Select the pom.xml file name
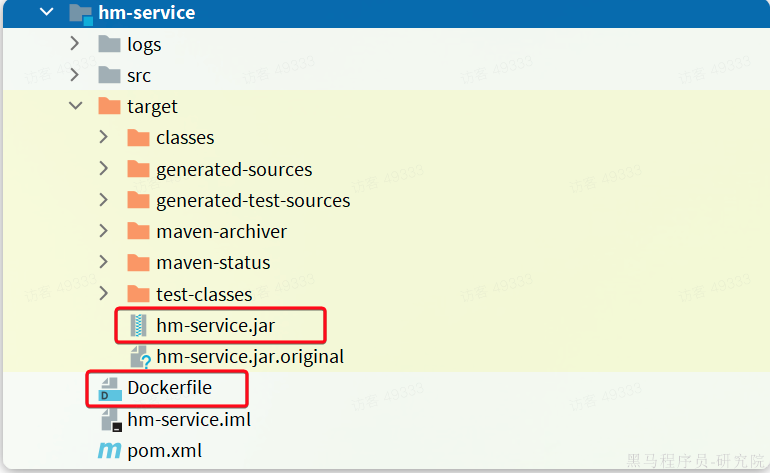770x473 pixels. 165,450
